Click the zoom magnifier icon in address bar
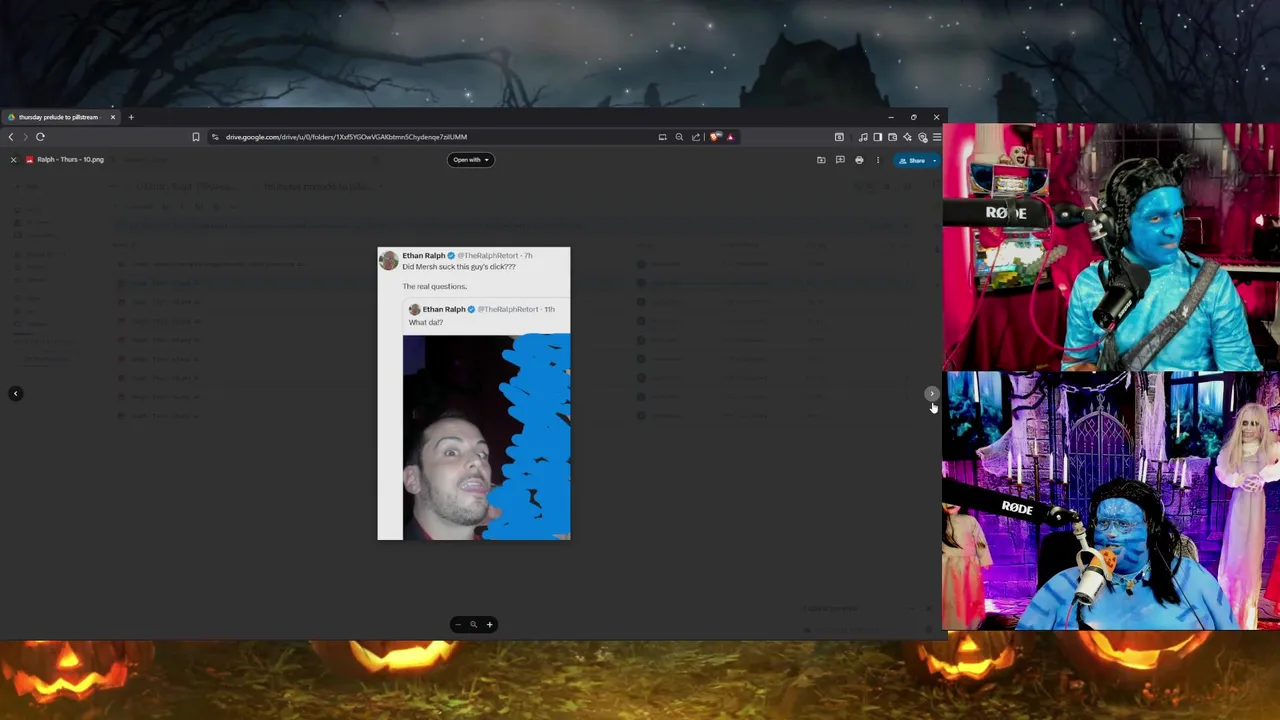 tap(679, 137)
